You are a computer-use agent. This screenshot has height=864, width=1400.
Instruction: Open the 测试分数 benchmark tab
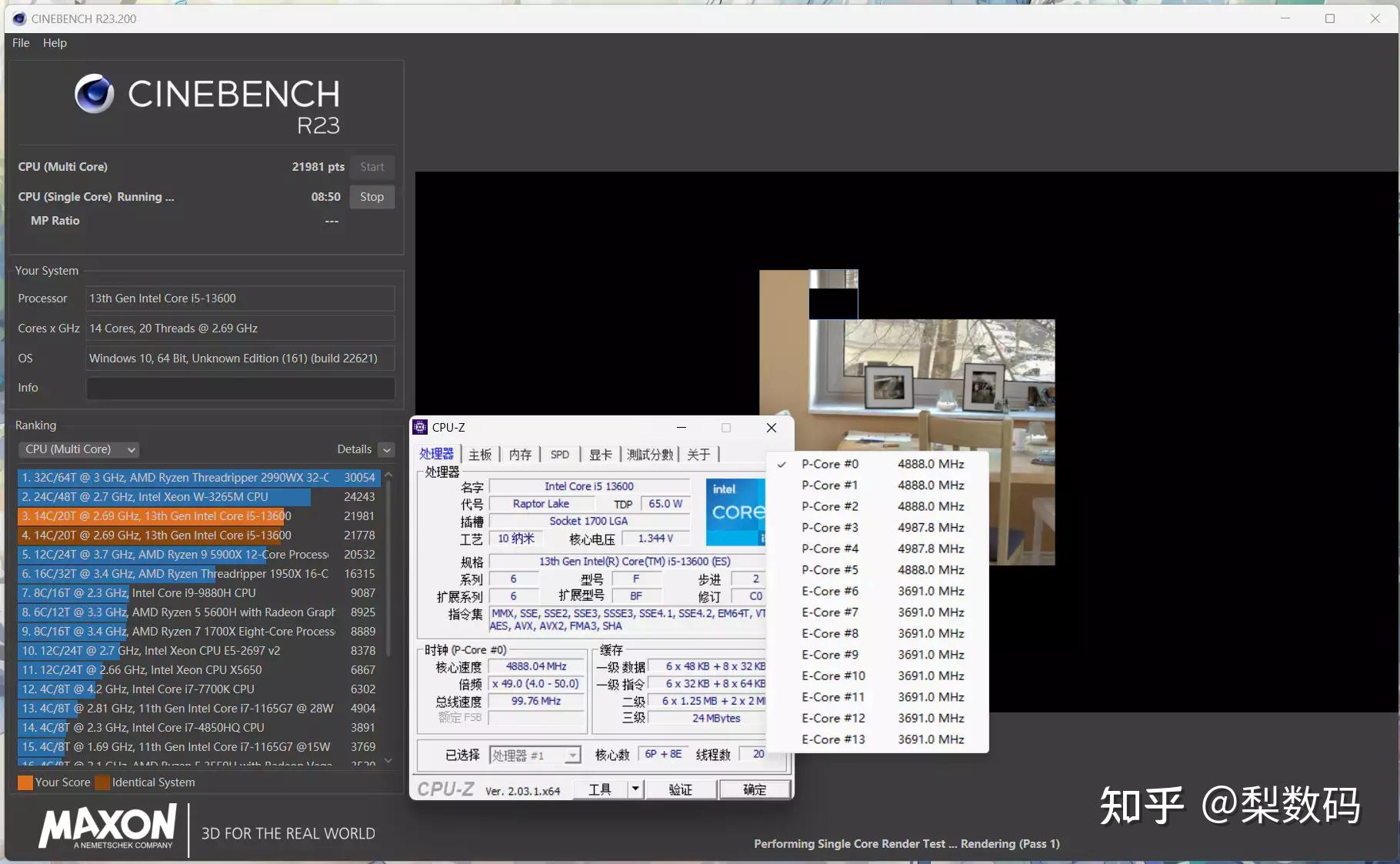point(648,454)
